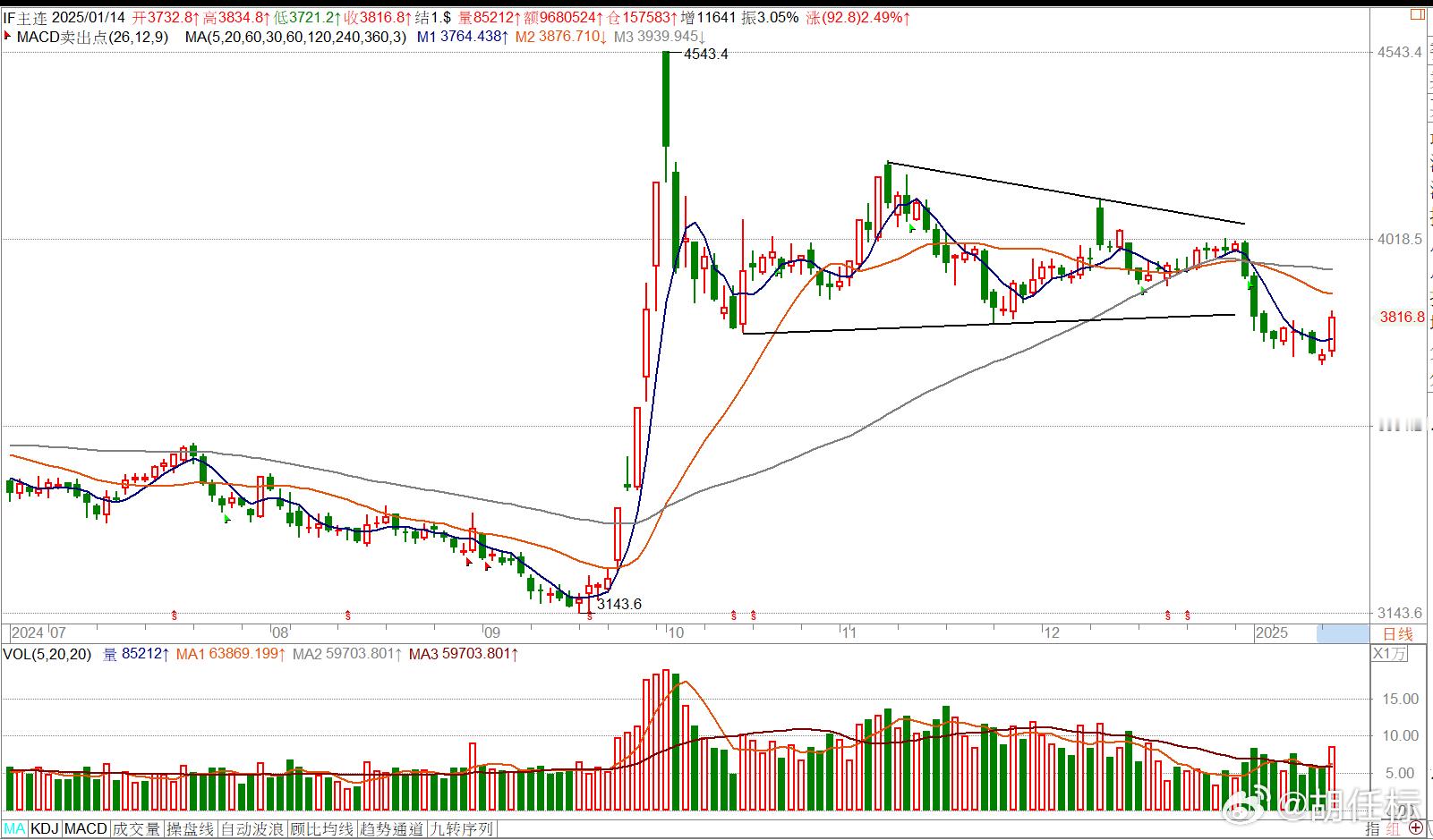1433x840 pixels.
Task: Select the MACD indicator tab
Action: [86, 829]
